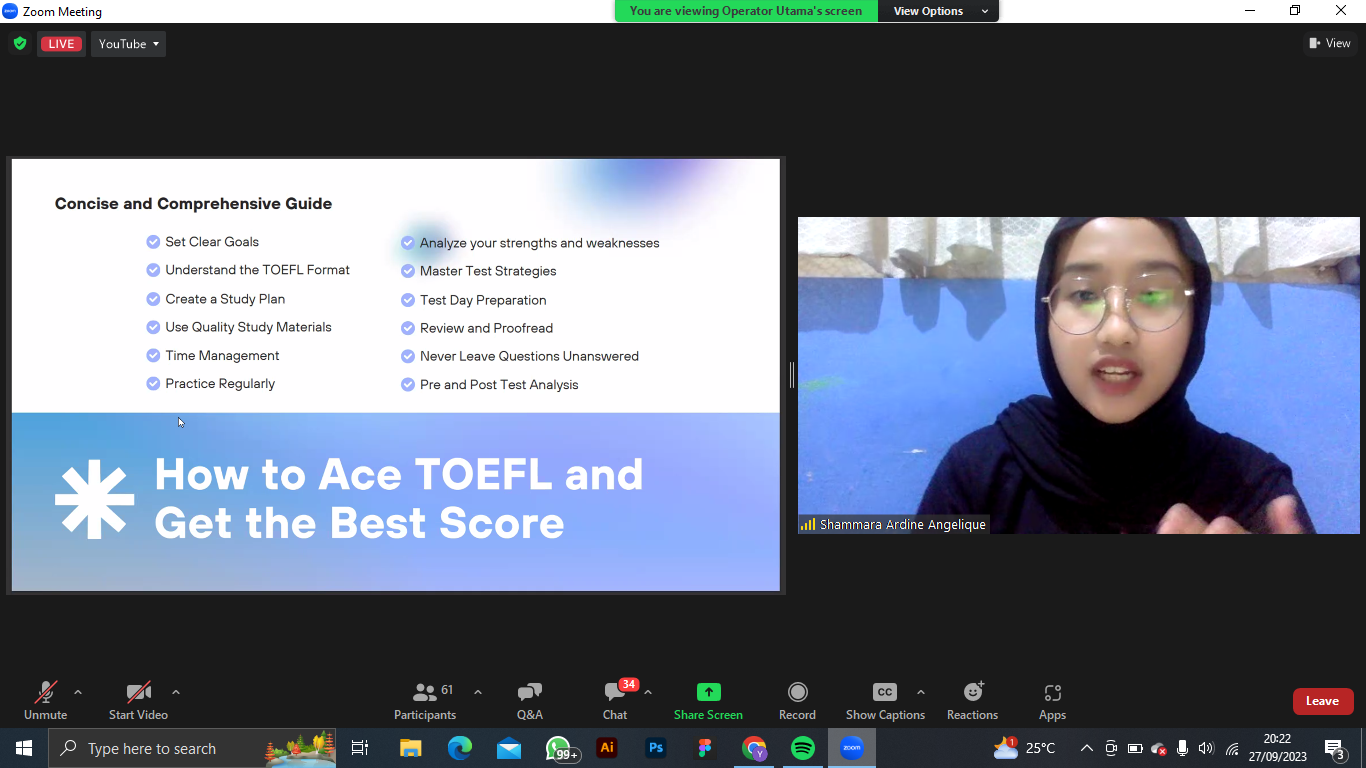Open Spotify from the Windows taskbar
Viewport: 1366px width, 768px height.
click(x=802, y=748)
